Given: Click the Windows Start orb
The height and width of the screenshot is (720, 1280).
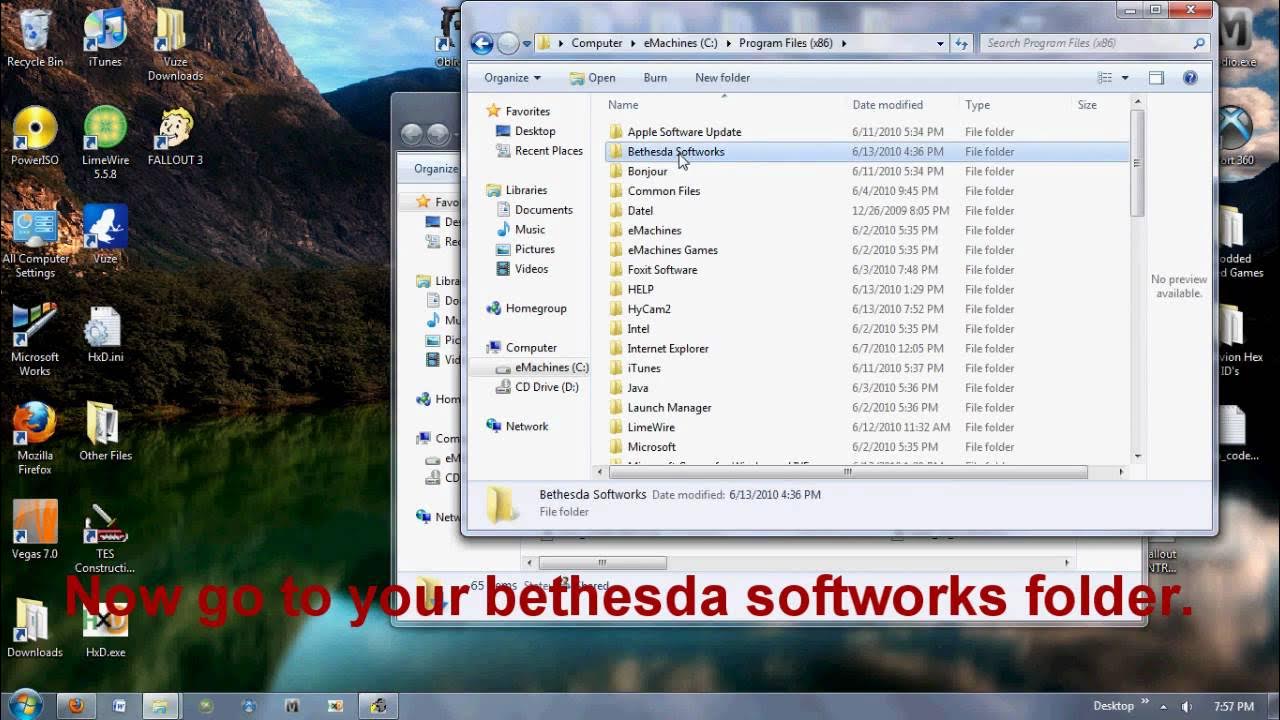Looking at the screenshot, I should coord(24,704).
